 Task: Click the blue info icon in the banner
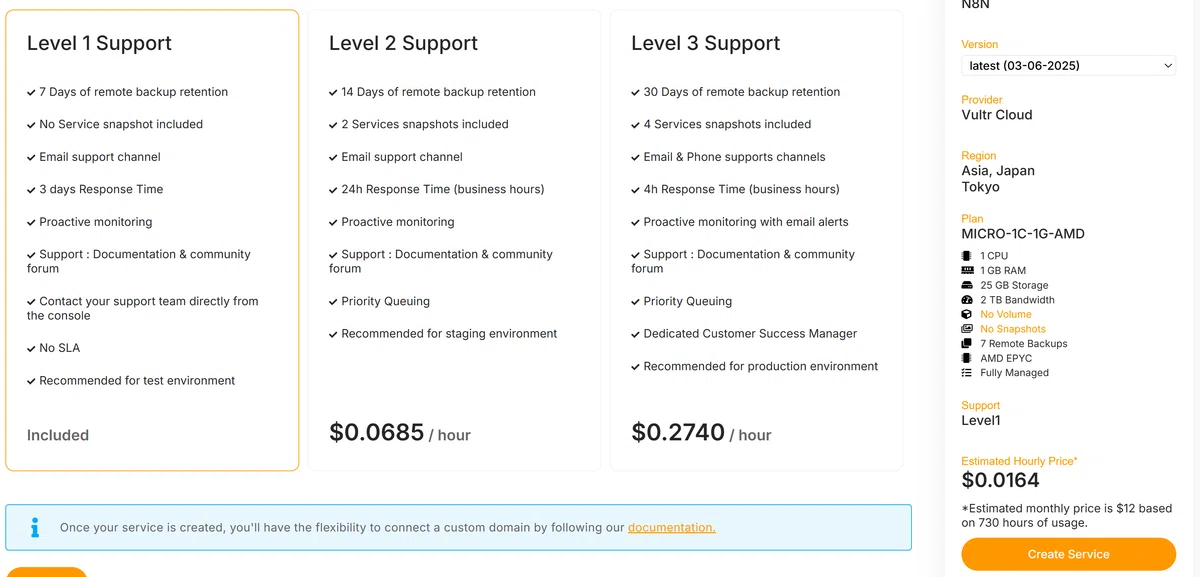coord(35,527)
